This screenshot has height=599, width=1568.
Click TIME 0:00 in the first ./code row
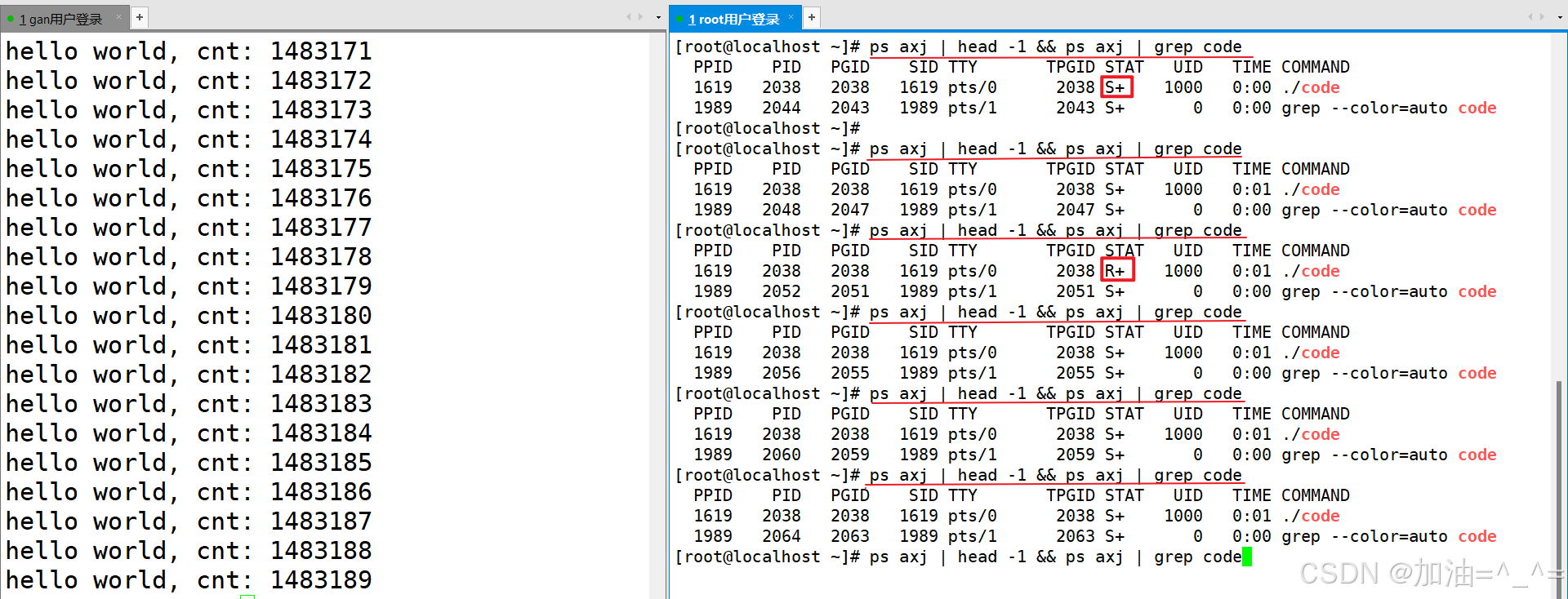click(x=1252, y=87)
